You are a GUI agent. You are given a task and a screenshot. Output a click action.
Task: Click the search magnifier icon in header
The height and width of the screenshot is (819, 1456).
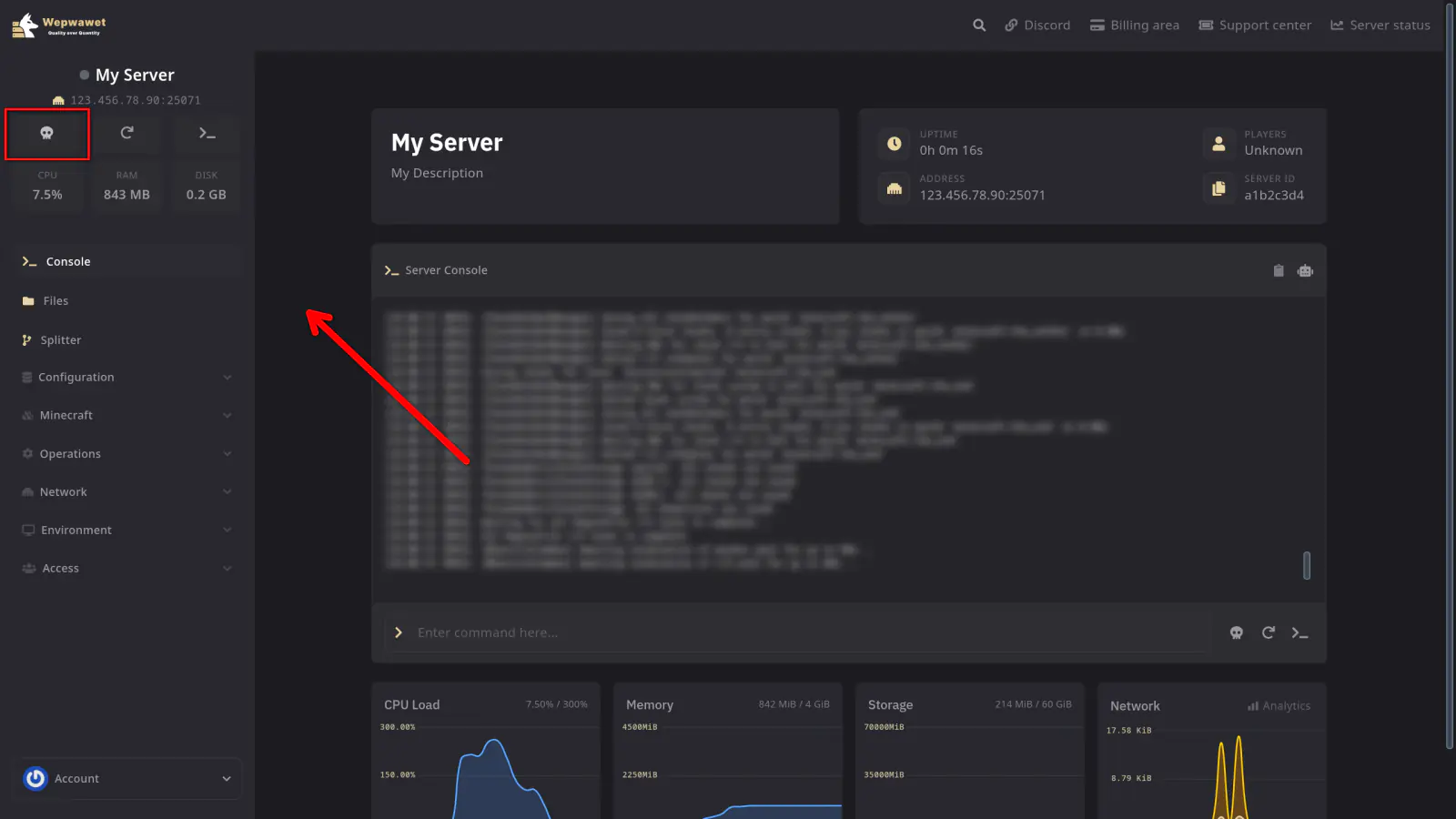point(979,25)
